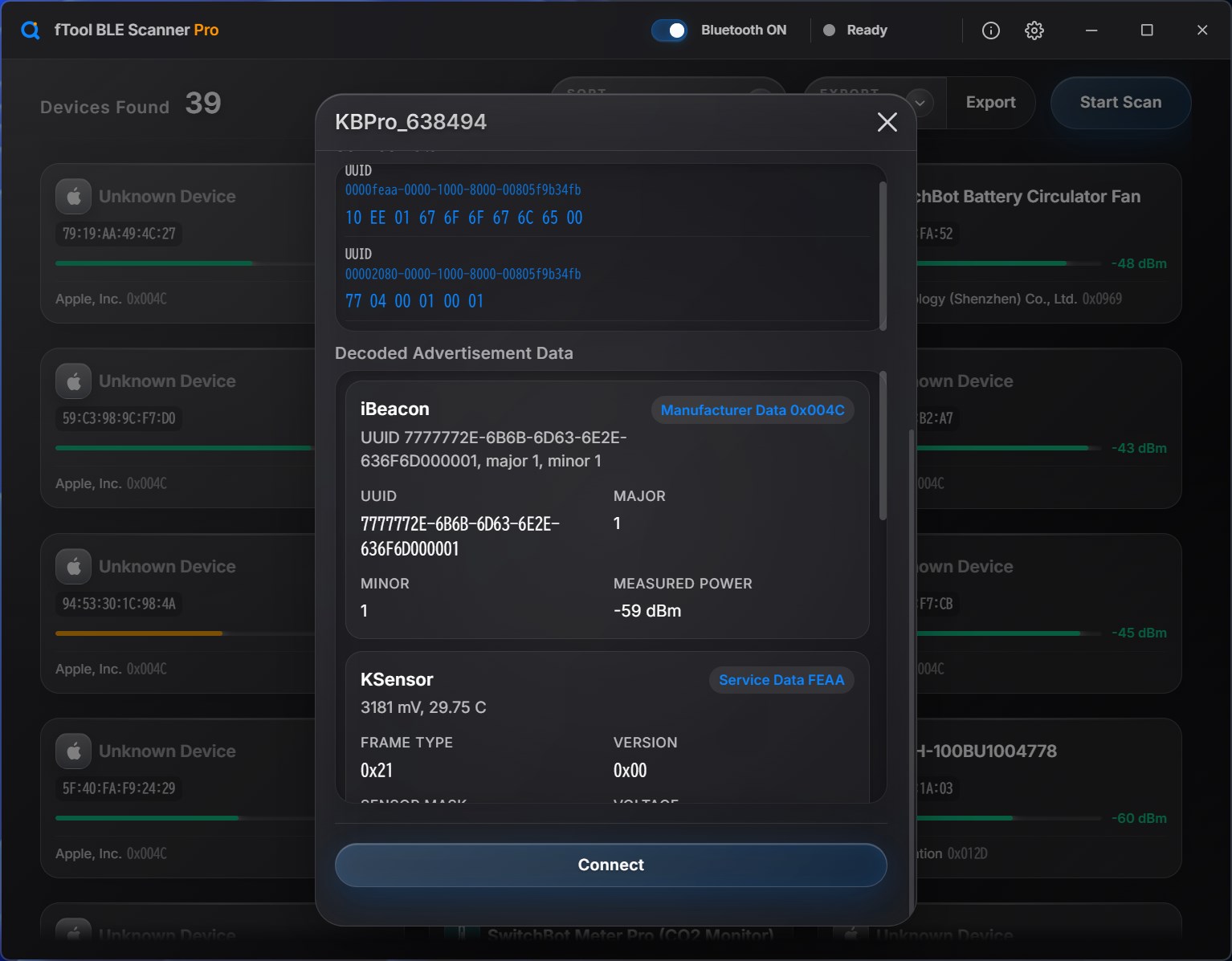Select MAC address 59:C3:98:9C:F7:D0
1232x961 pixels.
[x=119, y=418]
